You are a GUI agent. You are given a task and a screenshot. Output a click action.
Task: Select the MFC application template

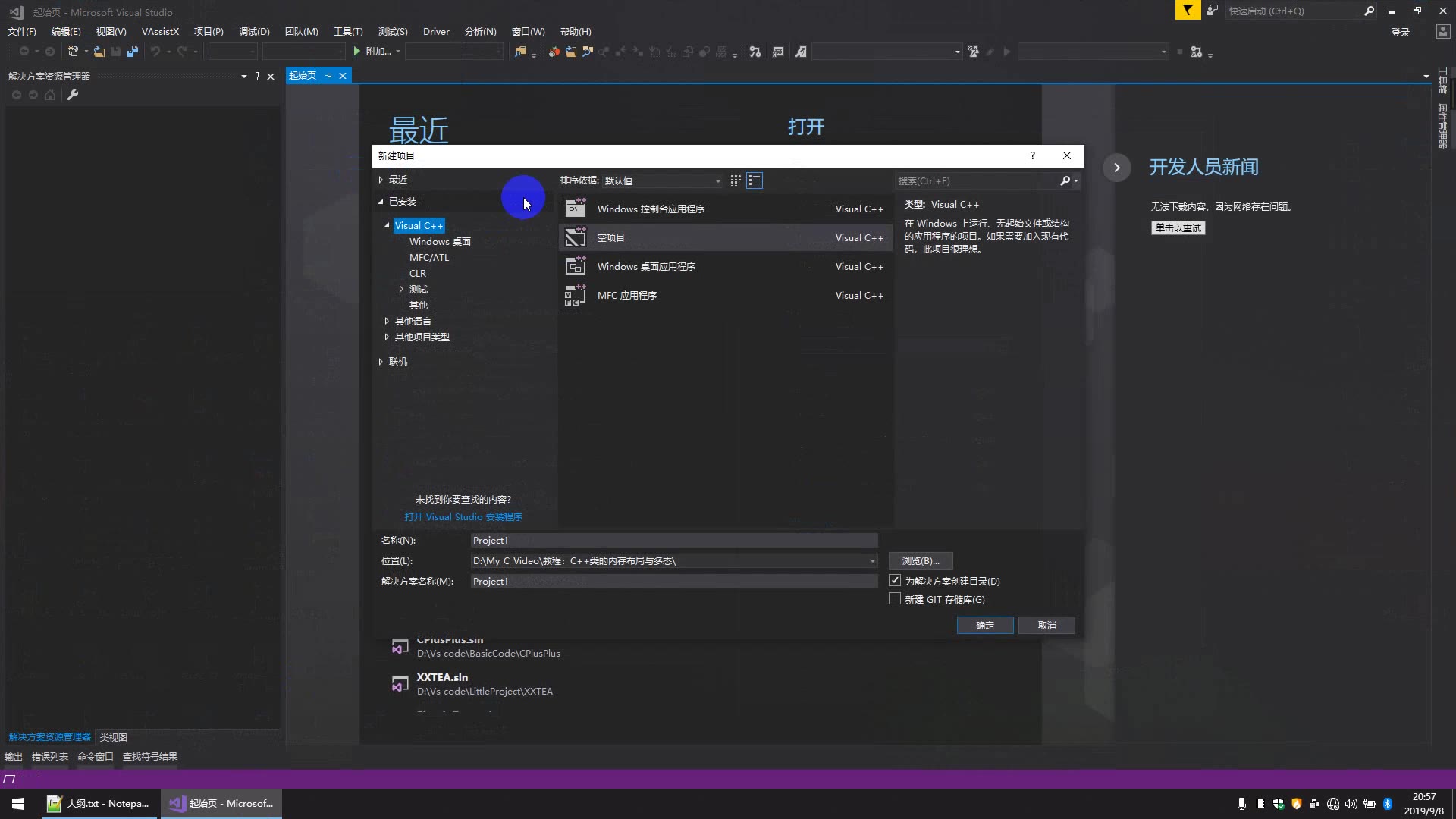tap(627, 296)
